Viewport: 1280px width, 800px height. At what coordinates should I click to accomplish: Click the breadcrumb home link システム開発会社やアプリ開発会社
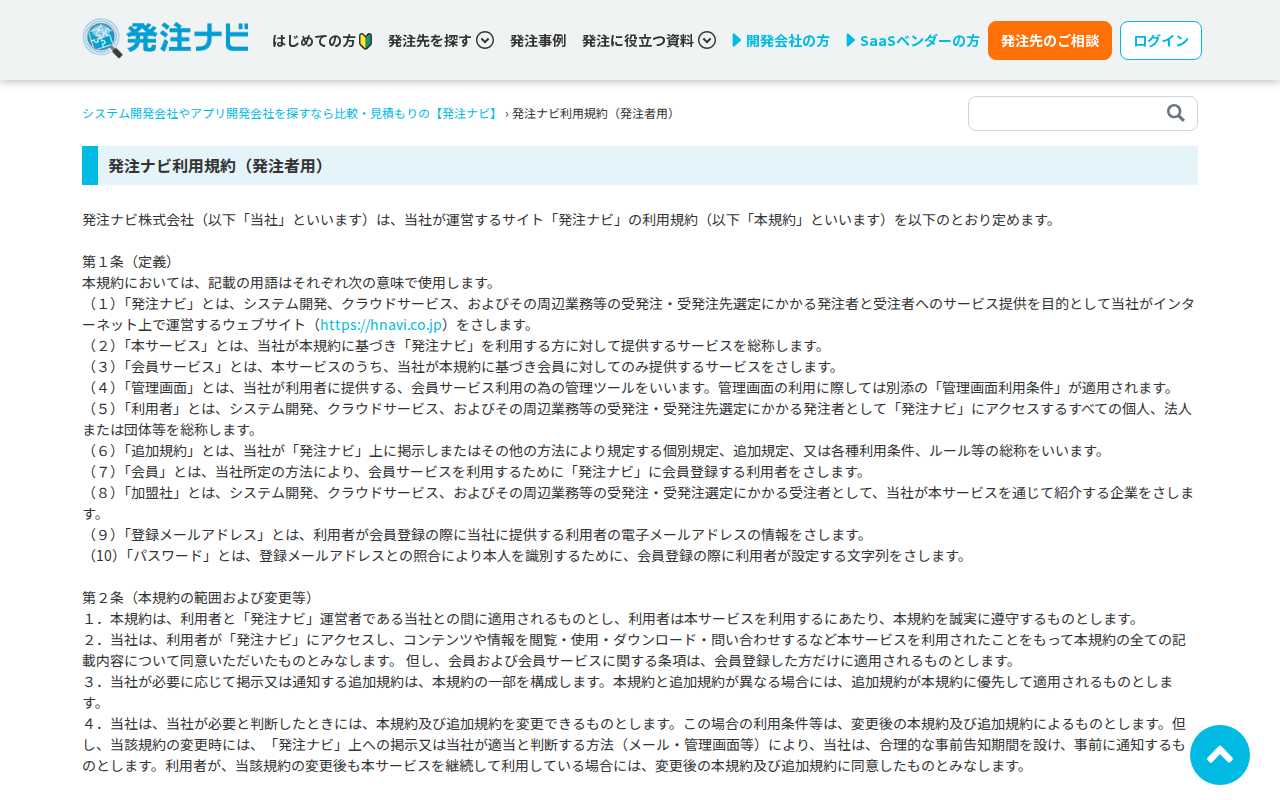[x=291, y=114]
